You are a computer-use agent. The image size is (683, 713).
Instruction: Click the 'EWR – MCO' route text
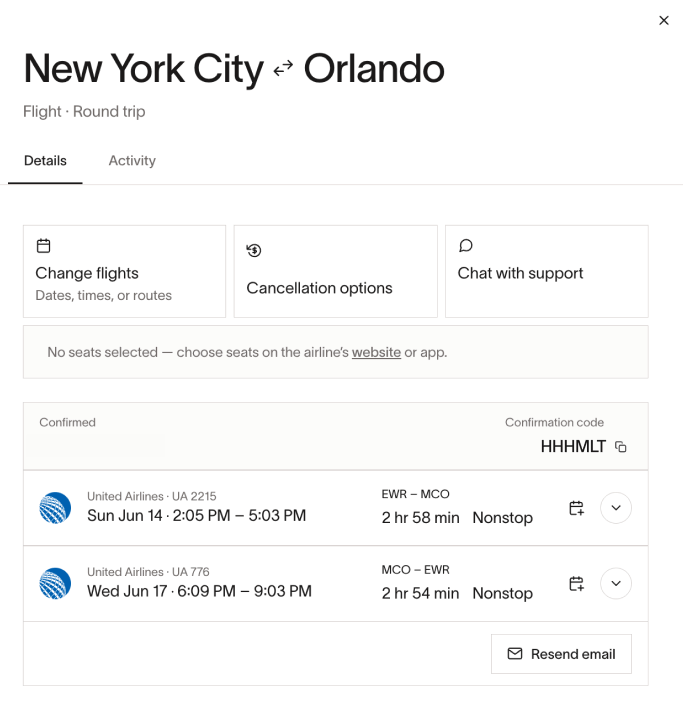click(415, 494)
